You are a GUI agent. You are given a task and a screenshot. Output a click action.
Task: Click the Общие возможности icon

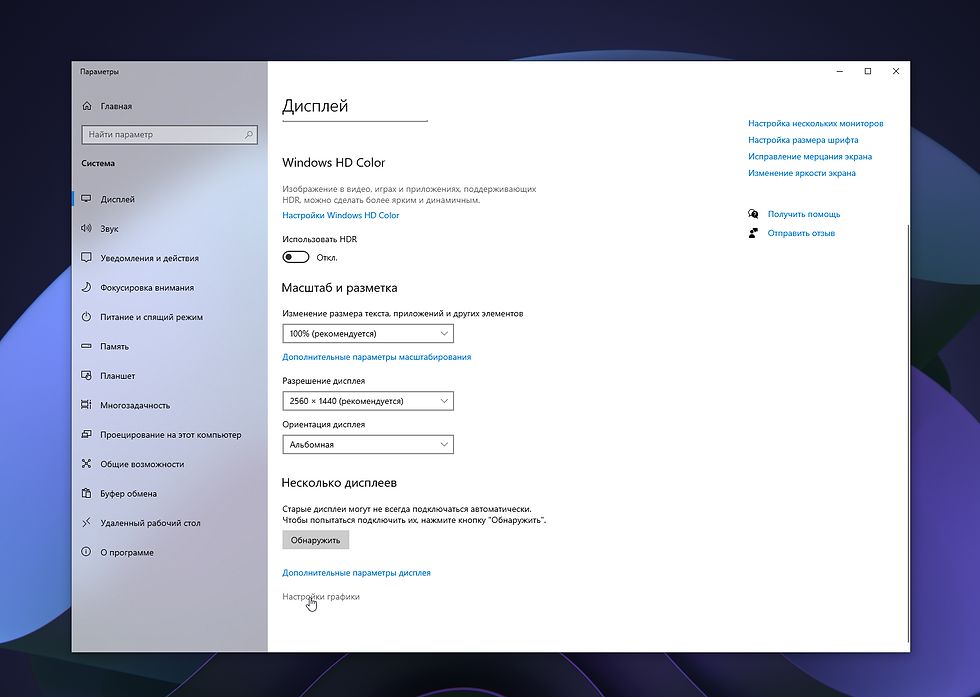(x=86, y=463)
